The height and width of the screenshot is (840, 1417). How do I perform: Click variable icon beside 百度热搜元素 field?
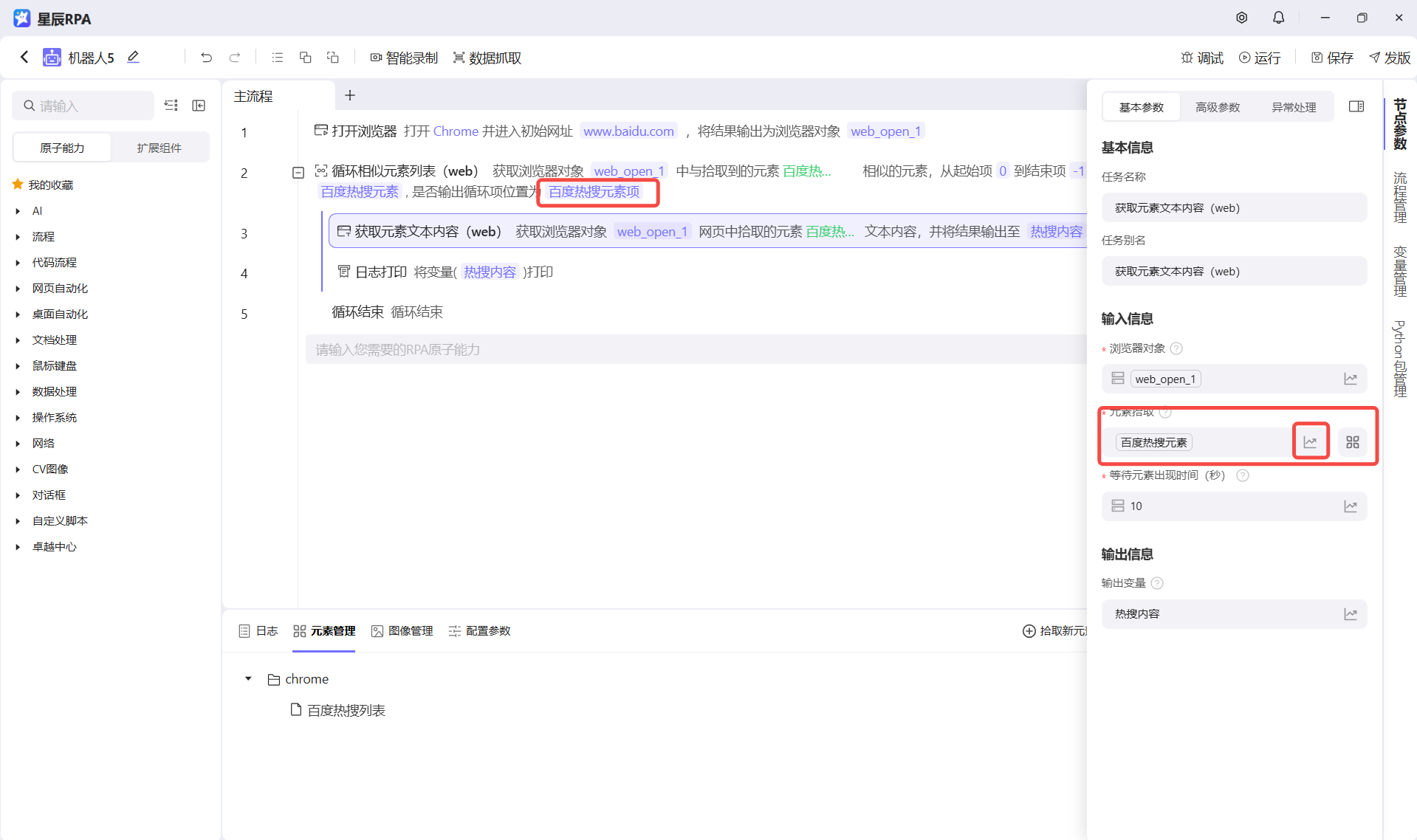(1310, 442)
